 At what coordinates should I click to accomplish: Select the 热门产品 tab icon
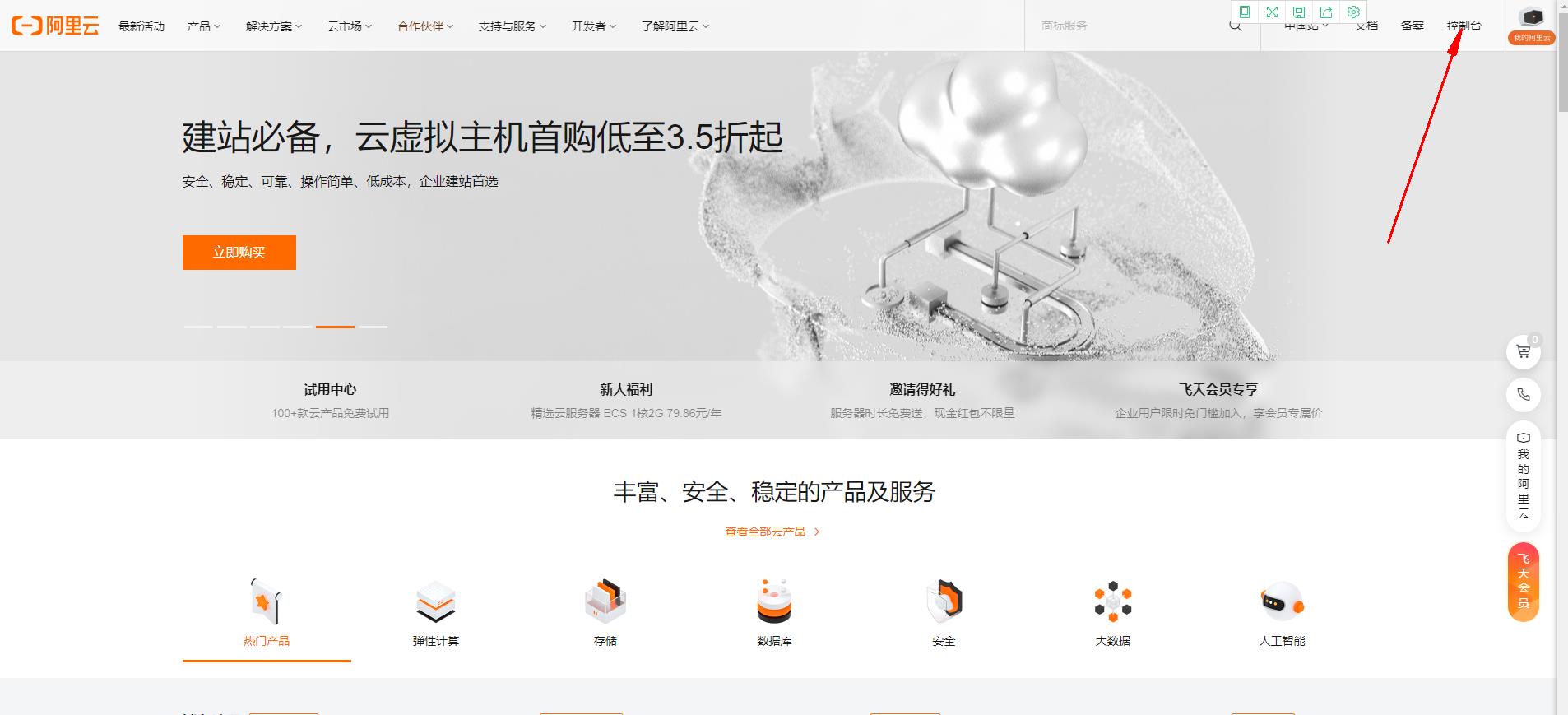pos(267,601)
